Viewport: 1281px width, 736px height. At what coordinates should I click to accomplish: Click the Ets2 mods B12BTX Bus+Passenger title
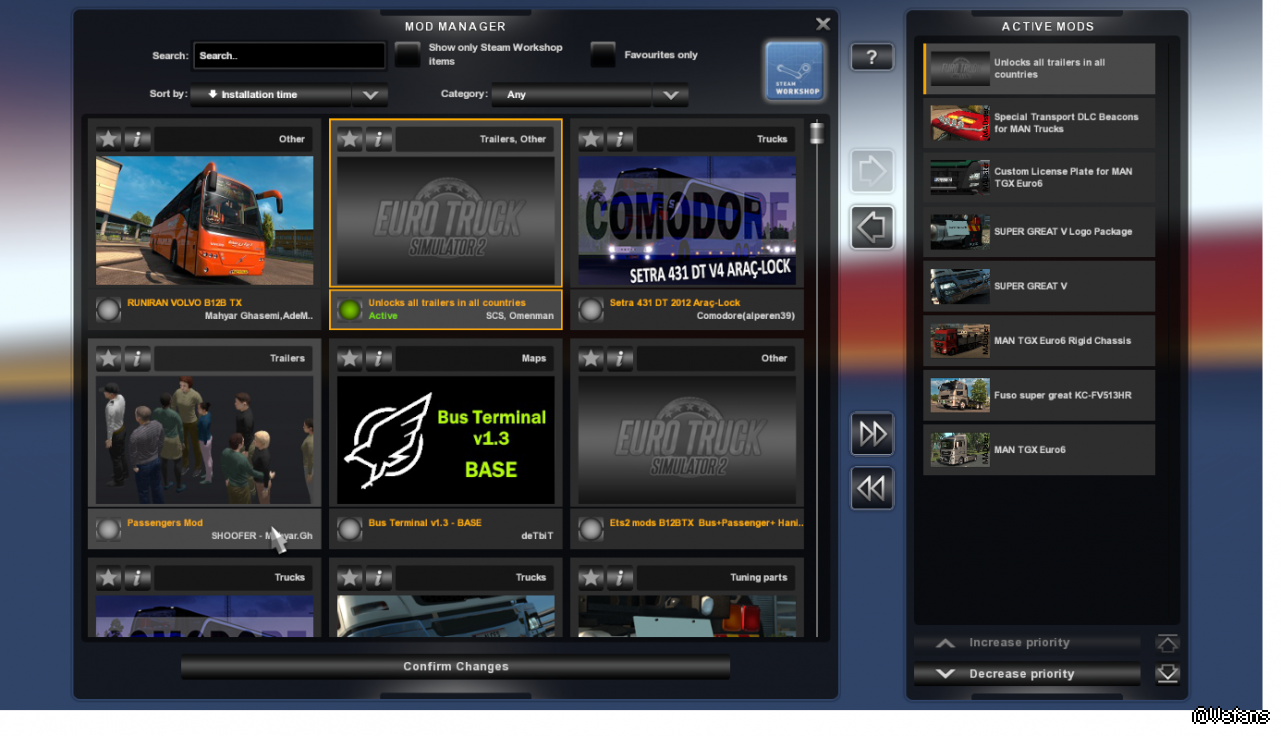tap(707, 523)
